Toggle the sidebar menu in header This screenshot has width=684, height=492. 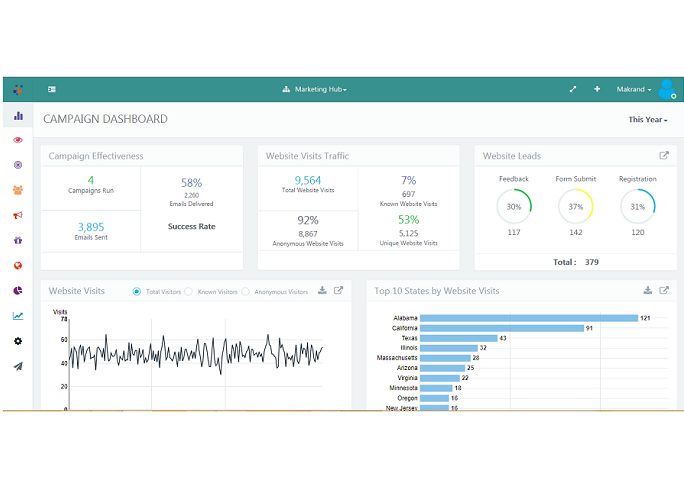(x=52, y=89)
